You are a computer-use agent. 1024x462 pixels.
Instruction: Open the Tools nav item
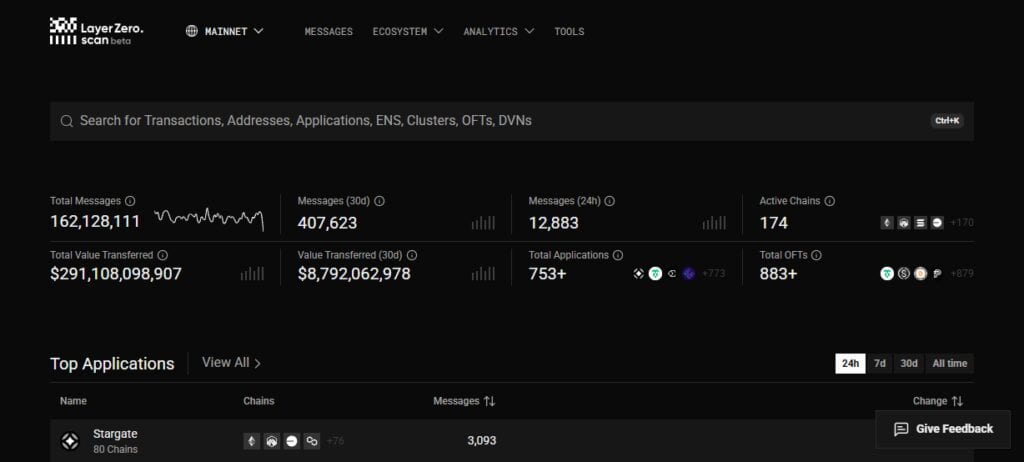pyautogui.click(x=569, y=31)
